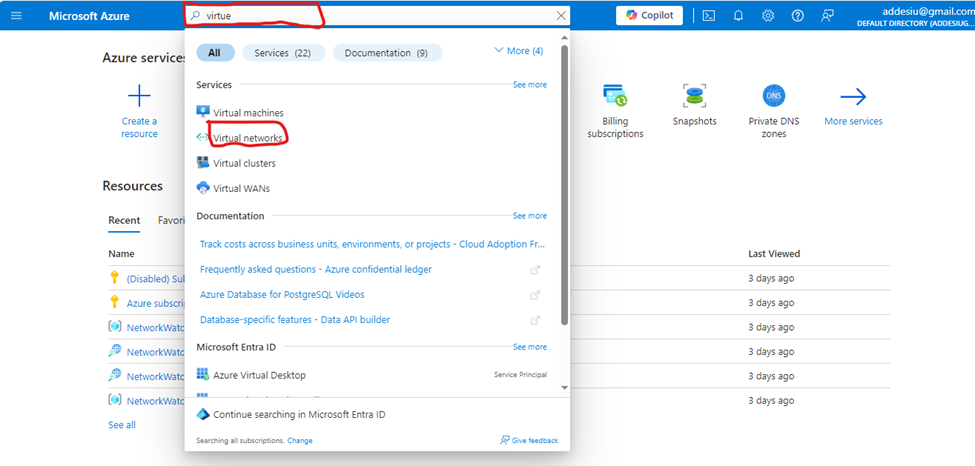Click external link icon beside PostgreSQL Videos
Screen dimensions: 975x466
click(535, 295)
